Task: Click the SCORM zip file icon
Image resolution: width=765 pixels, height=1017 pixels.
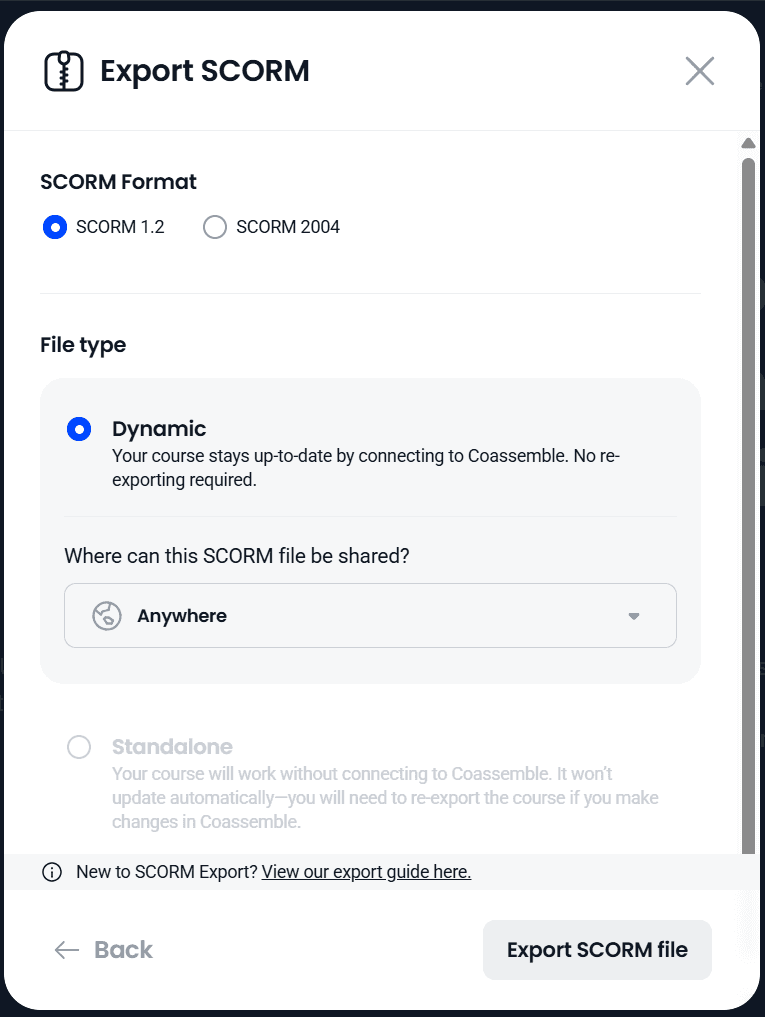Action: (64, 71)
